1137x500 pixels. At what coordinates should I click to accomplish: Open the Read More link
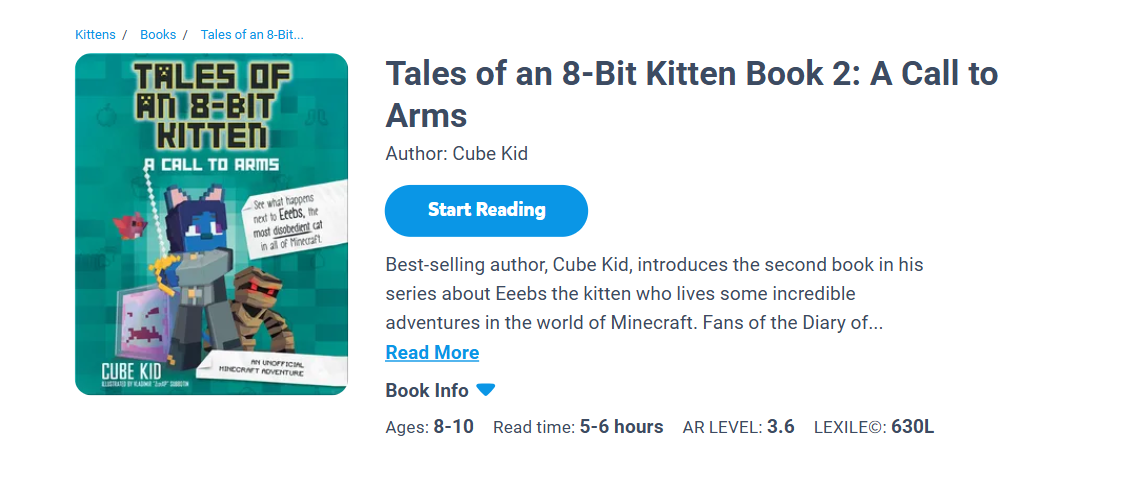432,353
